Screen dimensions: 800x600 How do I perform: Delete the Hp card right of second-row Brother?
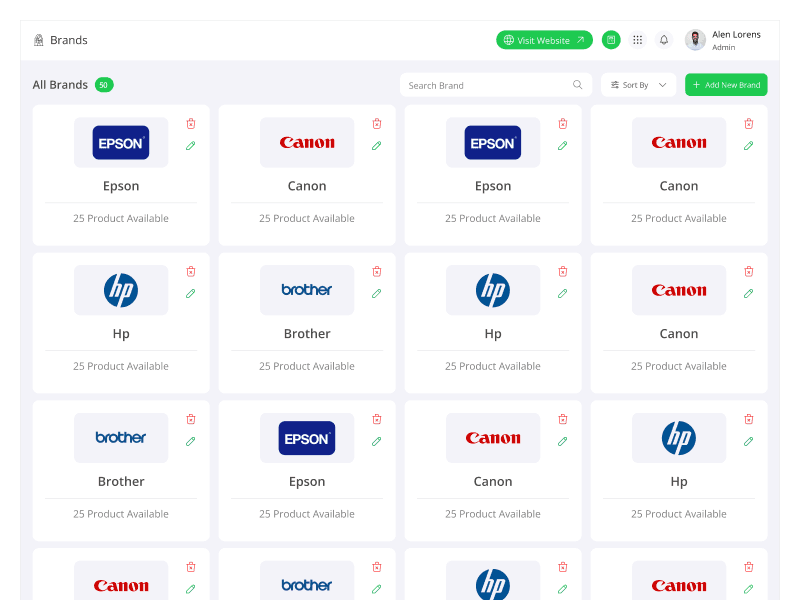tap(563, 271)
